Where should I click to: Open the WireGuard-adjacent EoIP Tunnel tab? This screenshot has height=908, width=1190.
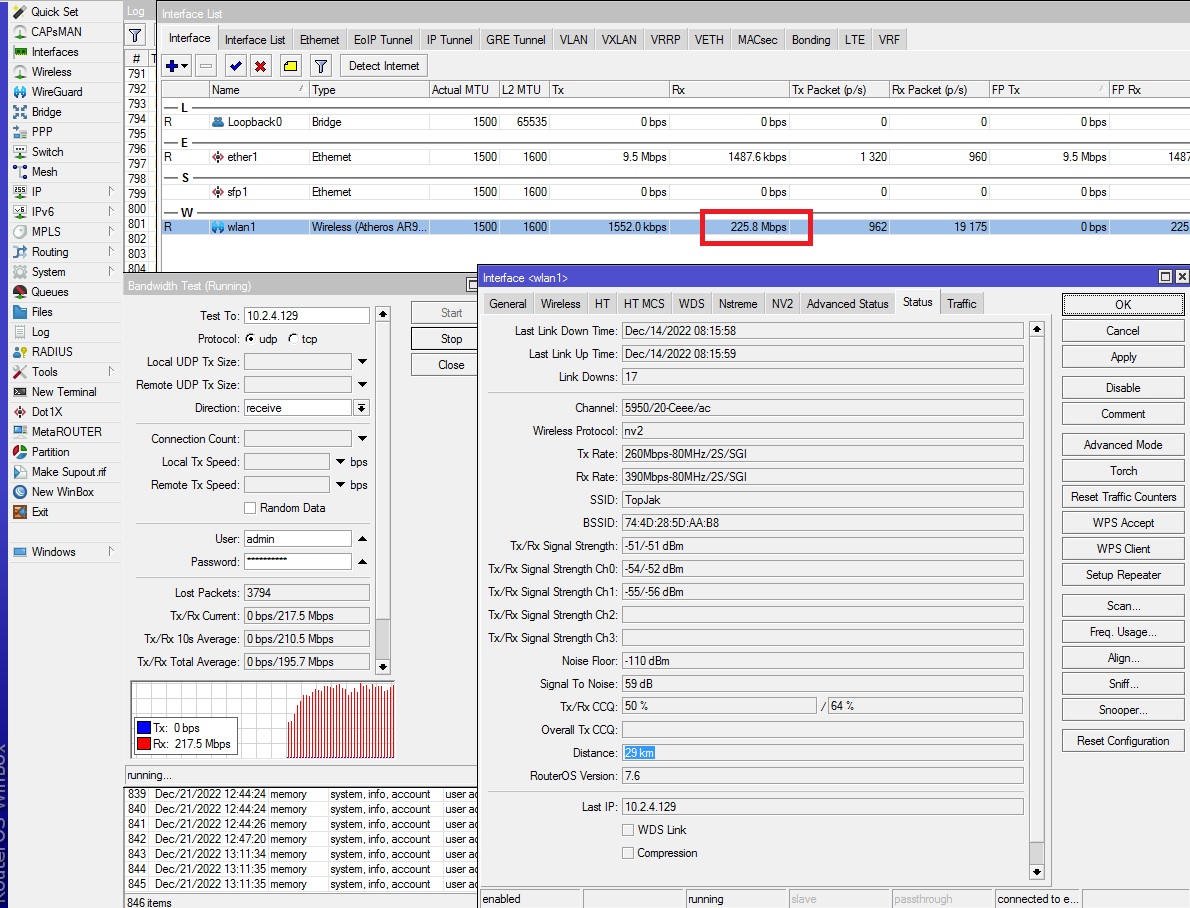click(x=383, y=39)
